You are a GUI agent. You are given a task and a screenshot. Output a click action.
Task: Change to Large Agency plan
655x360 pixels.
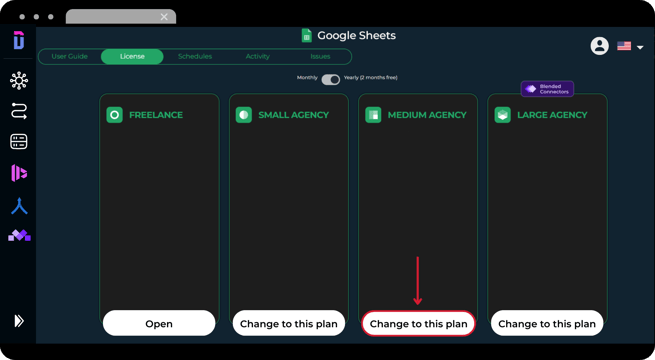pyautogui.click(x=547, y=323)
